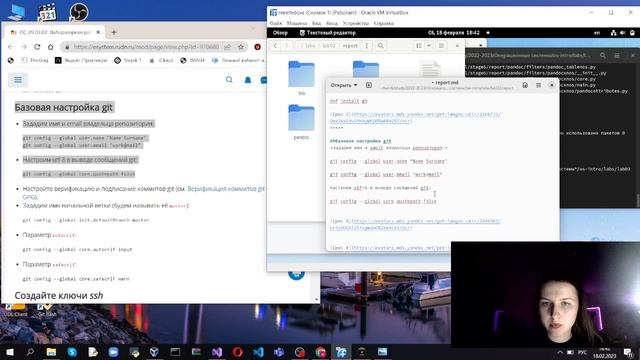Open the Машина menu in VirtualBox
This screenshot has width=640, height=360.
click(297, 23)
